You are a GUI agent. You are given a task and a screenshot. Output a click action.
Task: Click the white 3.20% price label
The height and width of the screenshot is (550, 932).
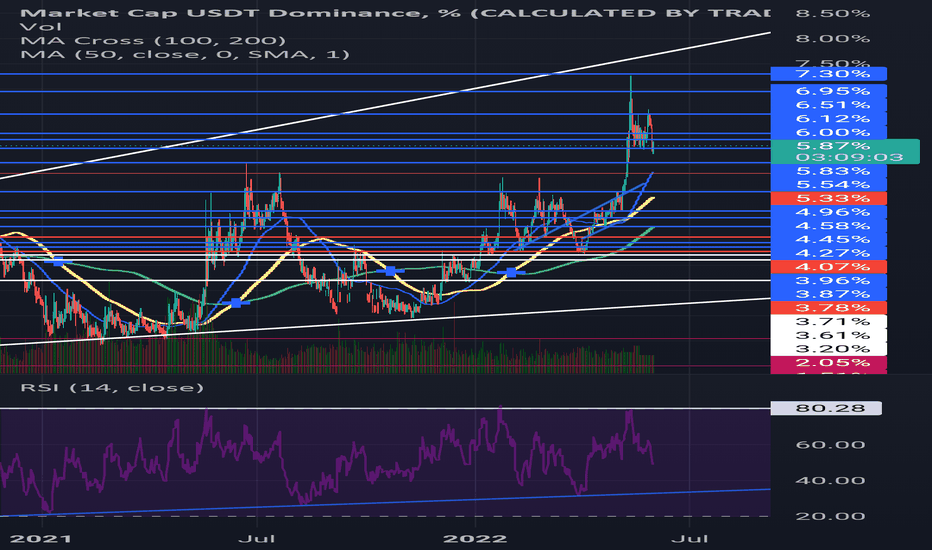point(829,348)
